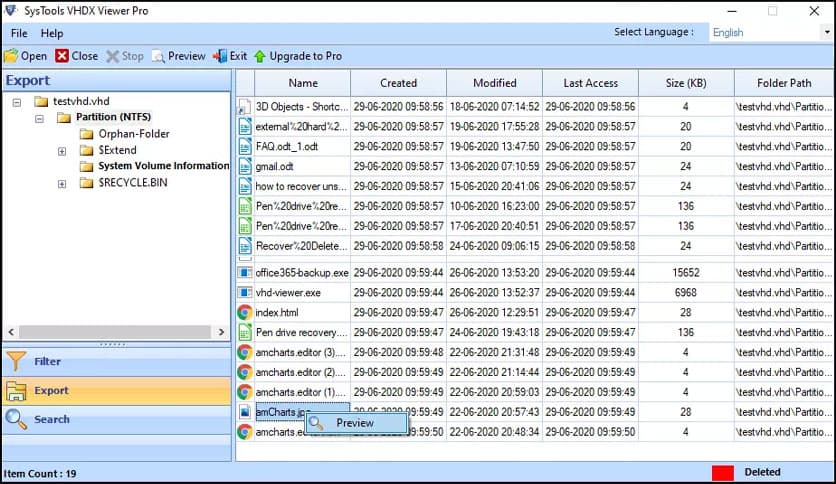Click the testvhd.vhd folder icon
The width and height of the screenshot is (836, 484).
(x=41, y=101)
